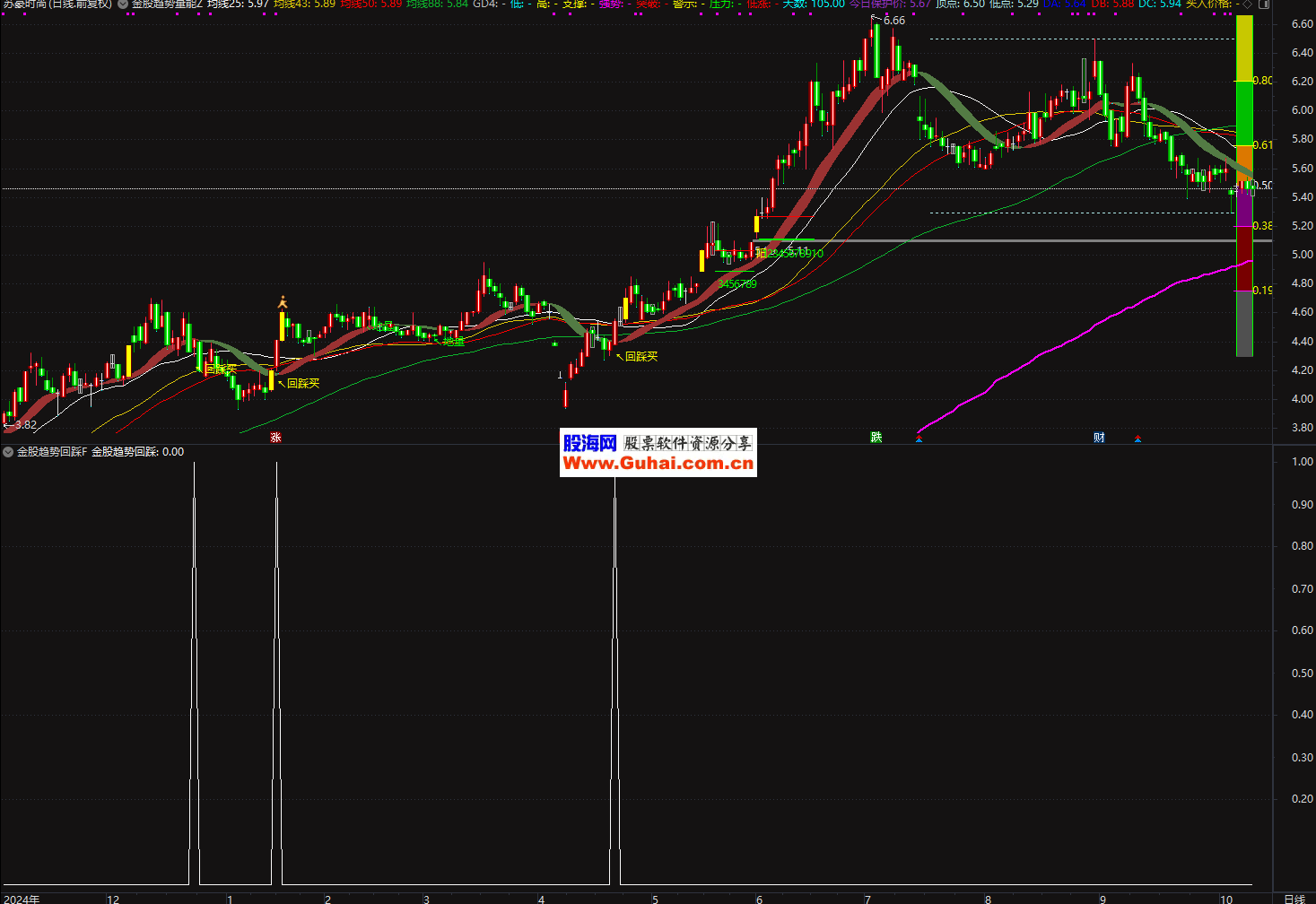Screen dimensions: 1316x904
Task: Click the 3.82 low price label
Action: [25, 425]
